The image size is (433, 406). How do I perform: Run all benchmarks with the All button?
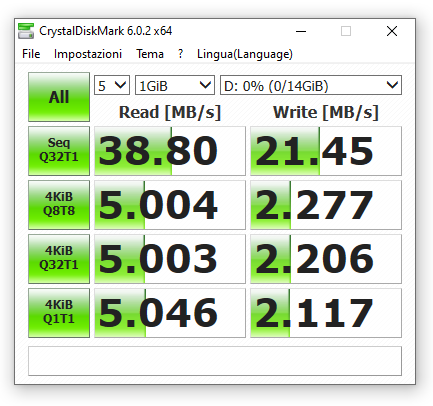(59, 97)
